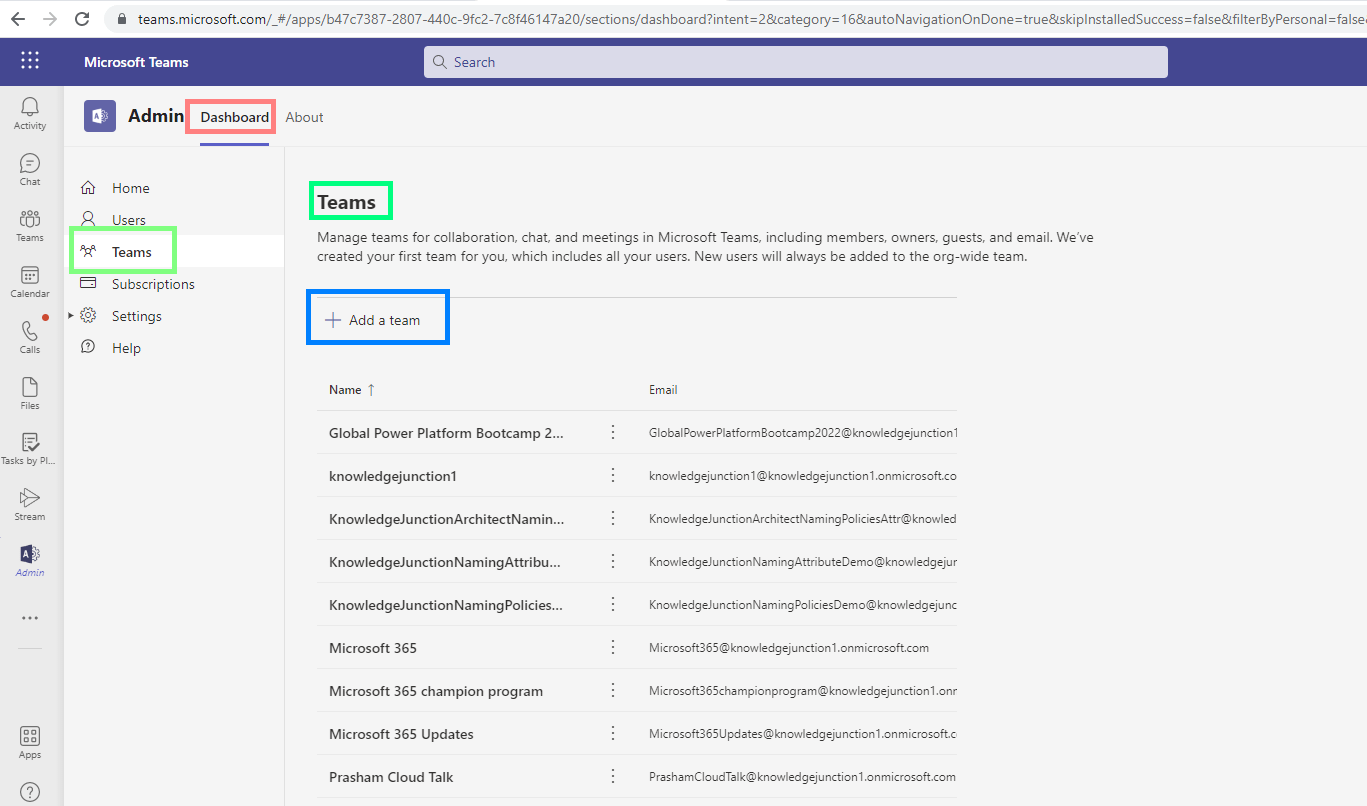Open more options for Prasham Cloud Talk

(613, 776)
